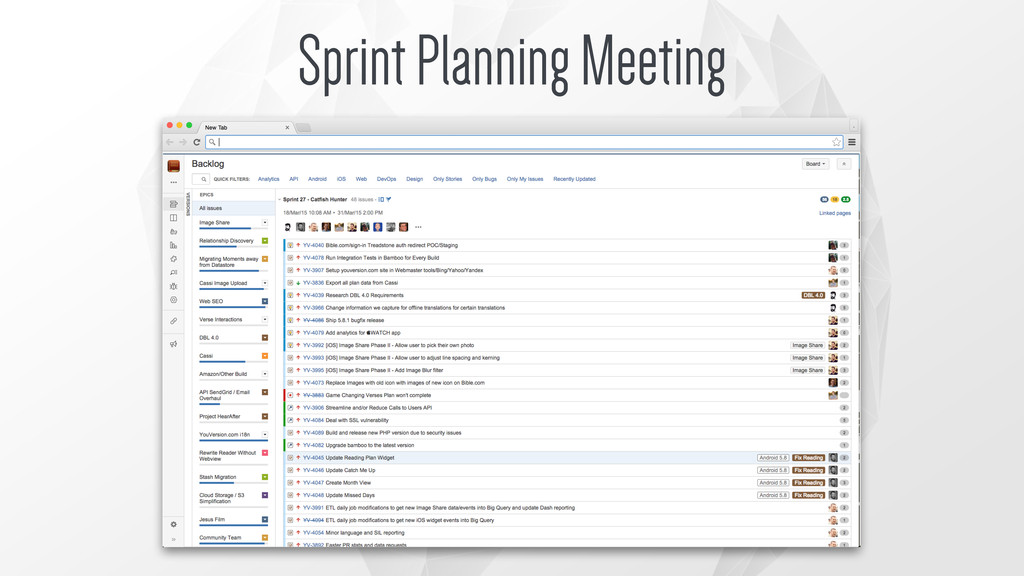Toggle the Only Bugs quick filter
This screenshot has width=1024, height=576.
(485, 179)
